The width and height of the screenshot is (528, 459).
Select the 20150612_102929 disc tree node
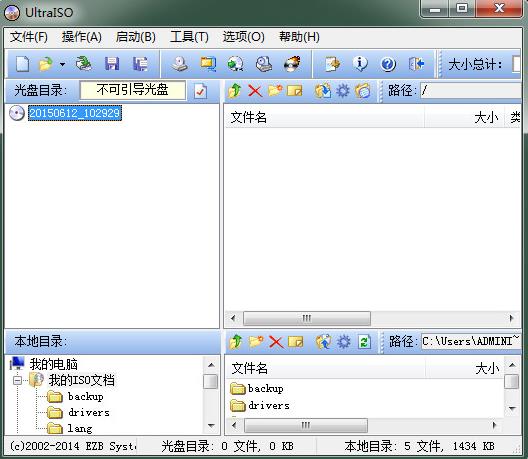point(75,113)
